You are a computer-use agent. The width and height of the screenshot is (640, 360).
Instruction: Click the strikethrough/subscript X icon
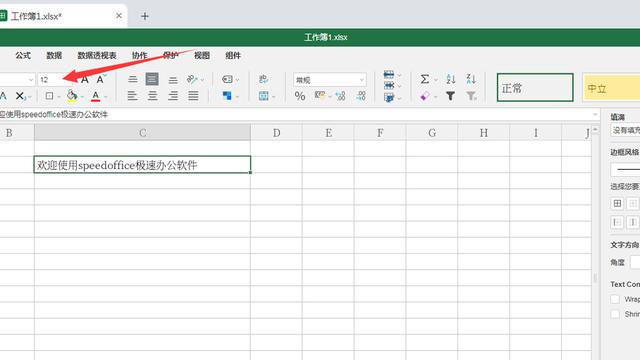tap(20, 96)
